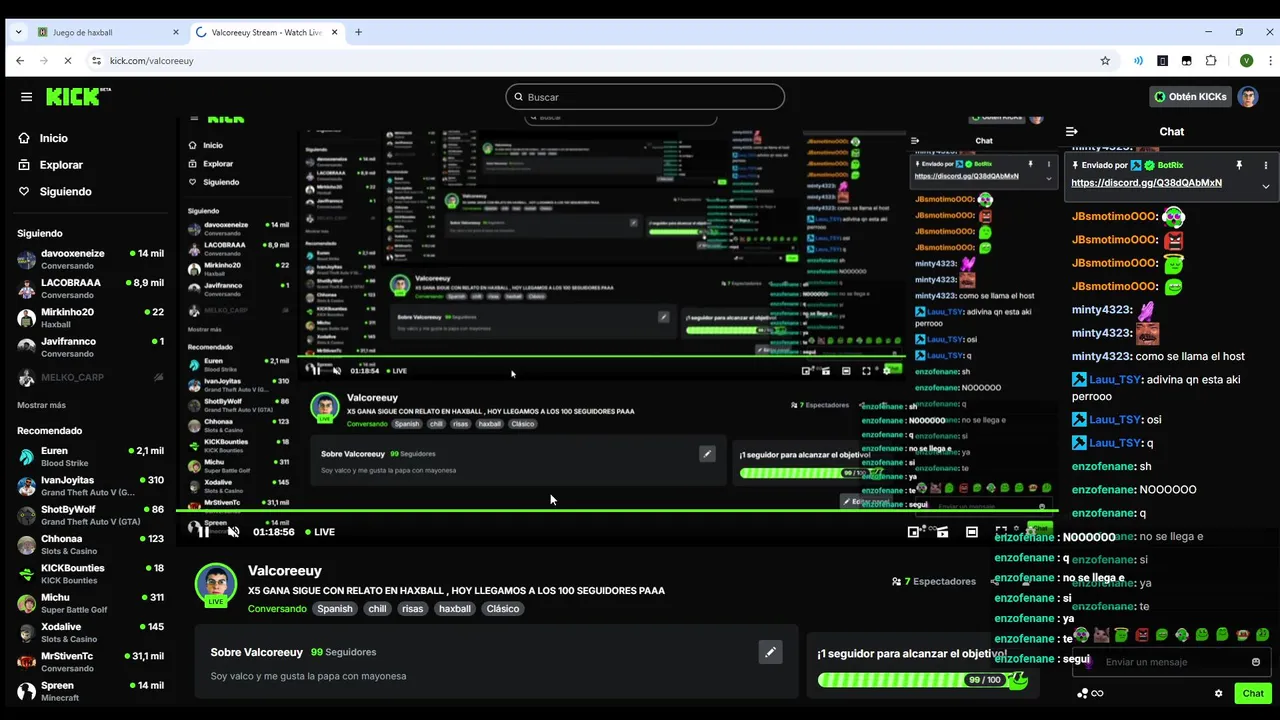Enter fullscreen in video player
The height and width of the screenshot is (720, 1280).
1001,532
